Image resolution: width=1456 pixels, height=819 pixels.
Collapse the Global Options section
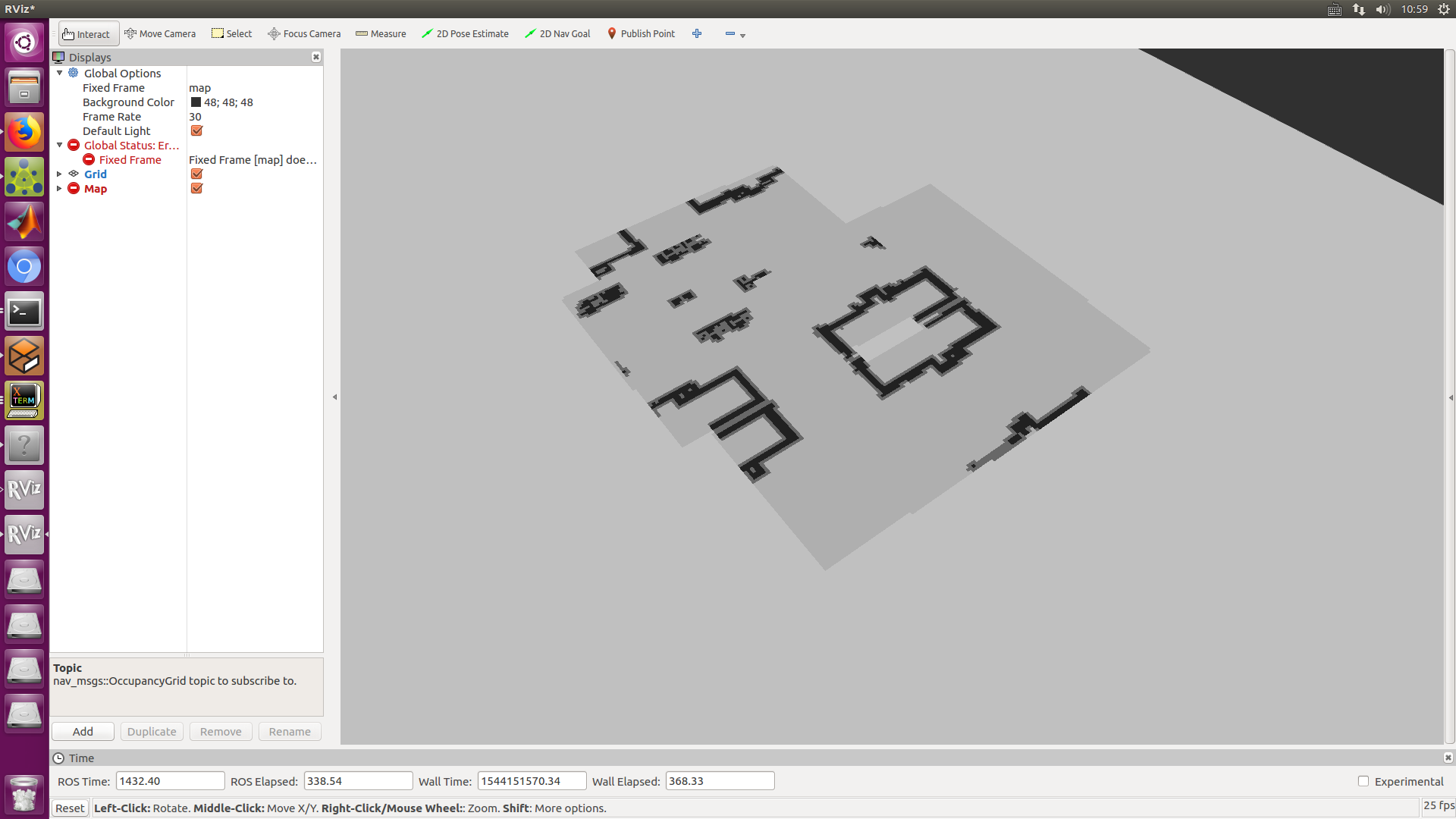(x=59, y=74)
